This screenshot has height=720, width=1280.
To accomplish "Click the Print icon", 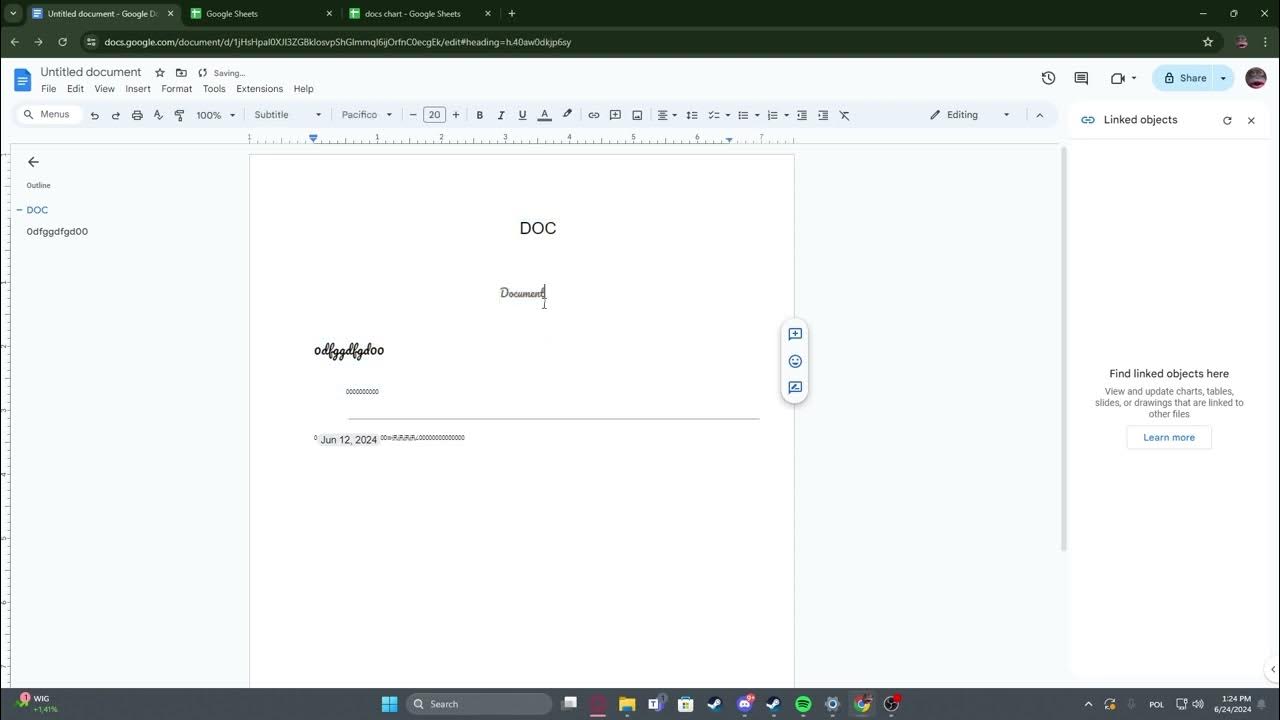I will (137, 115).
